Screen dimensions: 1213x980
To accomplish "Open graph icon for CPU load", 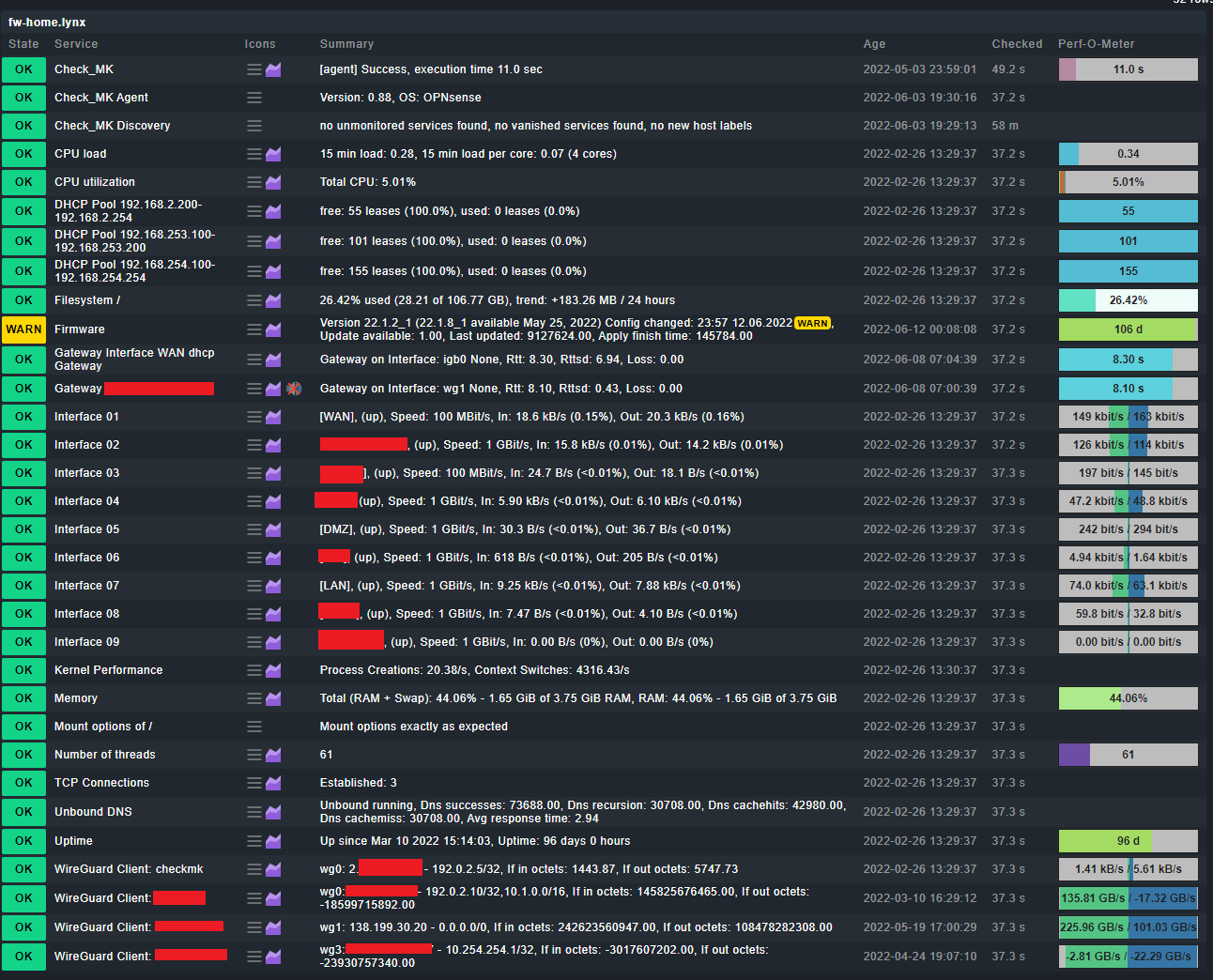I will (273, 154).
